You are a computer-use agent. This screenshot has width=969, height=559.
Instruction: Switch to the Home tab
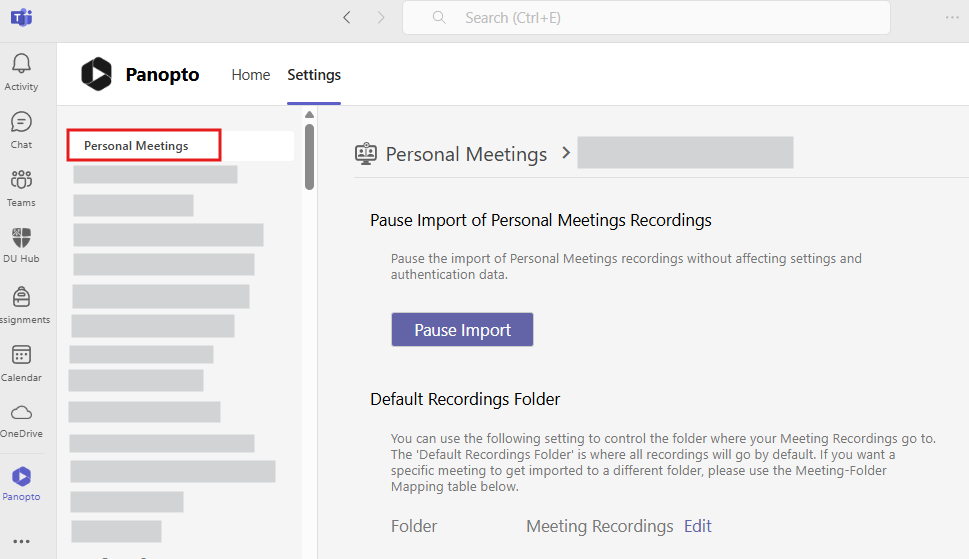pyautogui.click(x=250, y=75)
